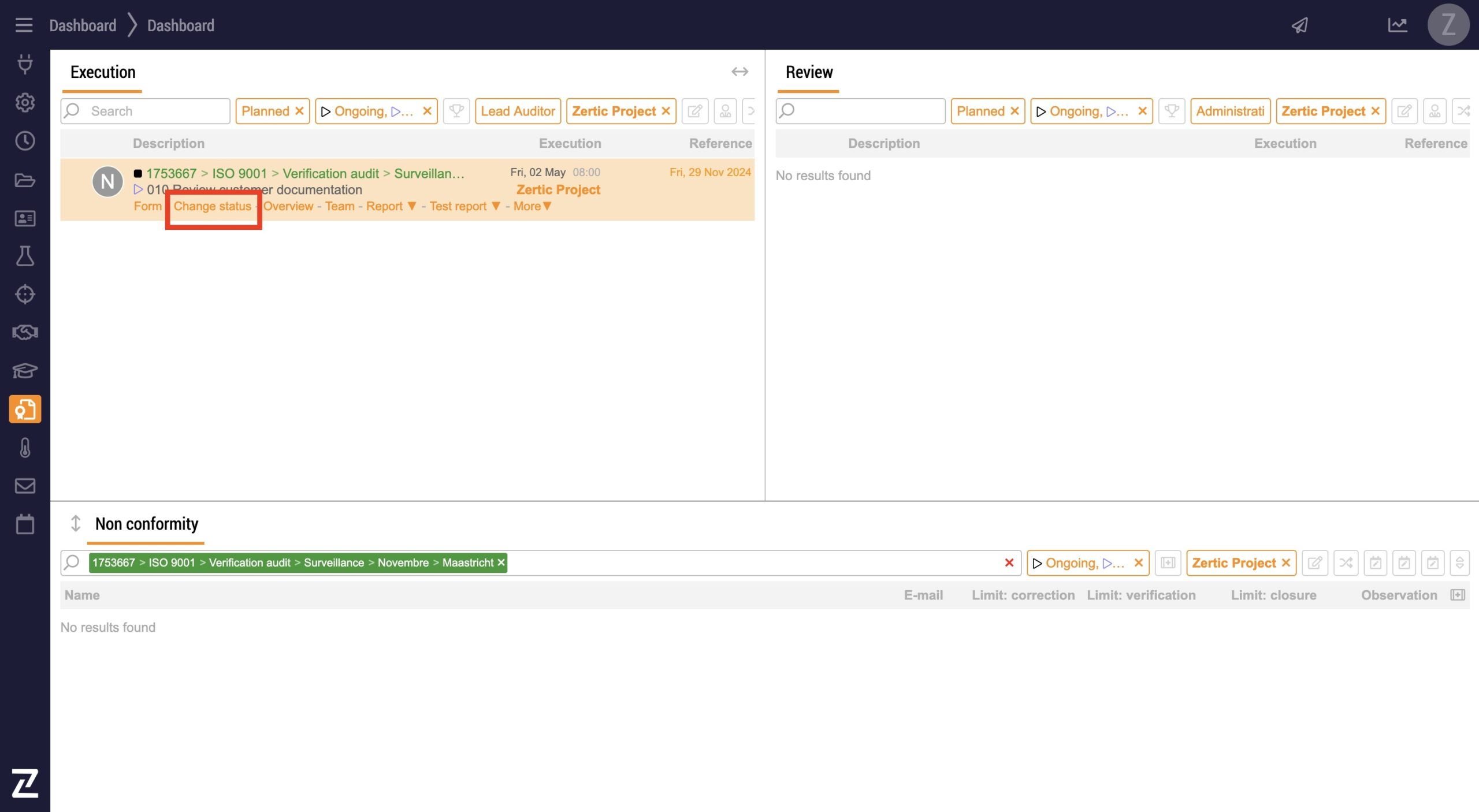Select the Review tab header
Screen dimensions: 1479x812
click(x=809, y=72)
